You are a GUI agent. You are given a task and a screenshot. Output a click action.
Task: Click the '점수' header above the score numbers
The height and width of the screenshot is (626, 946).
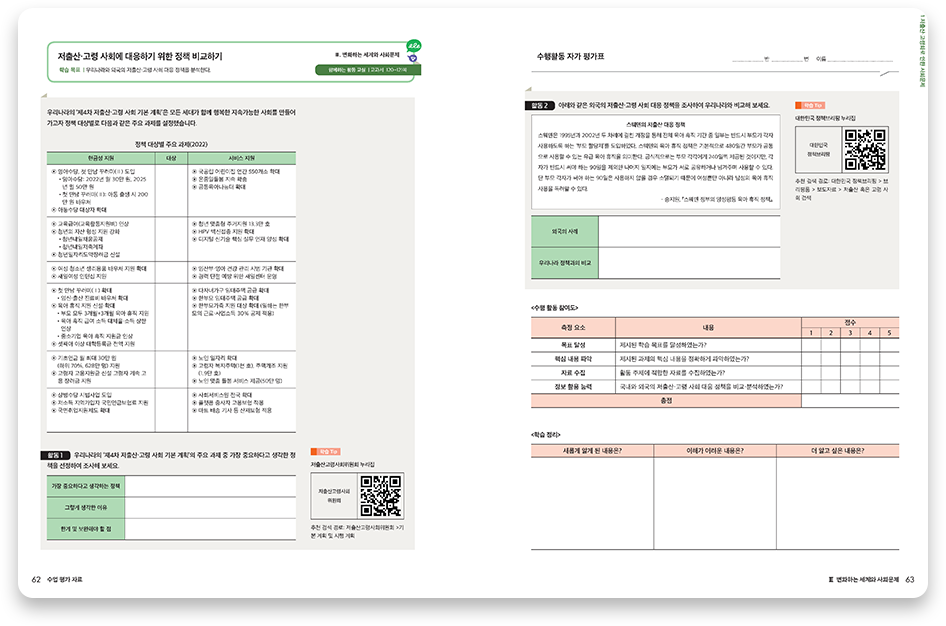(850, 323)
